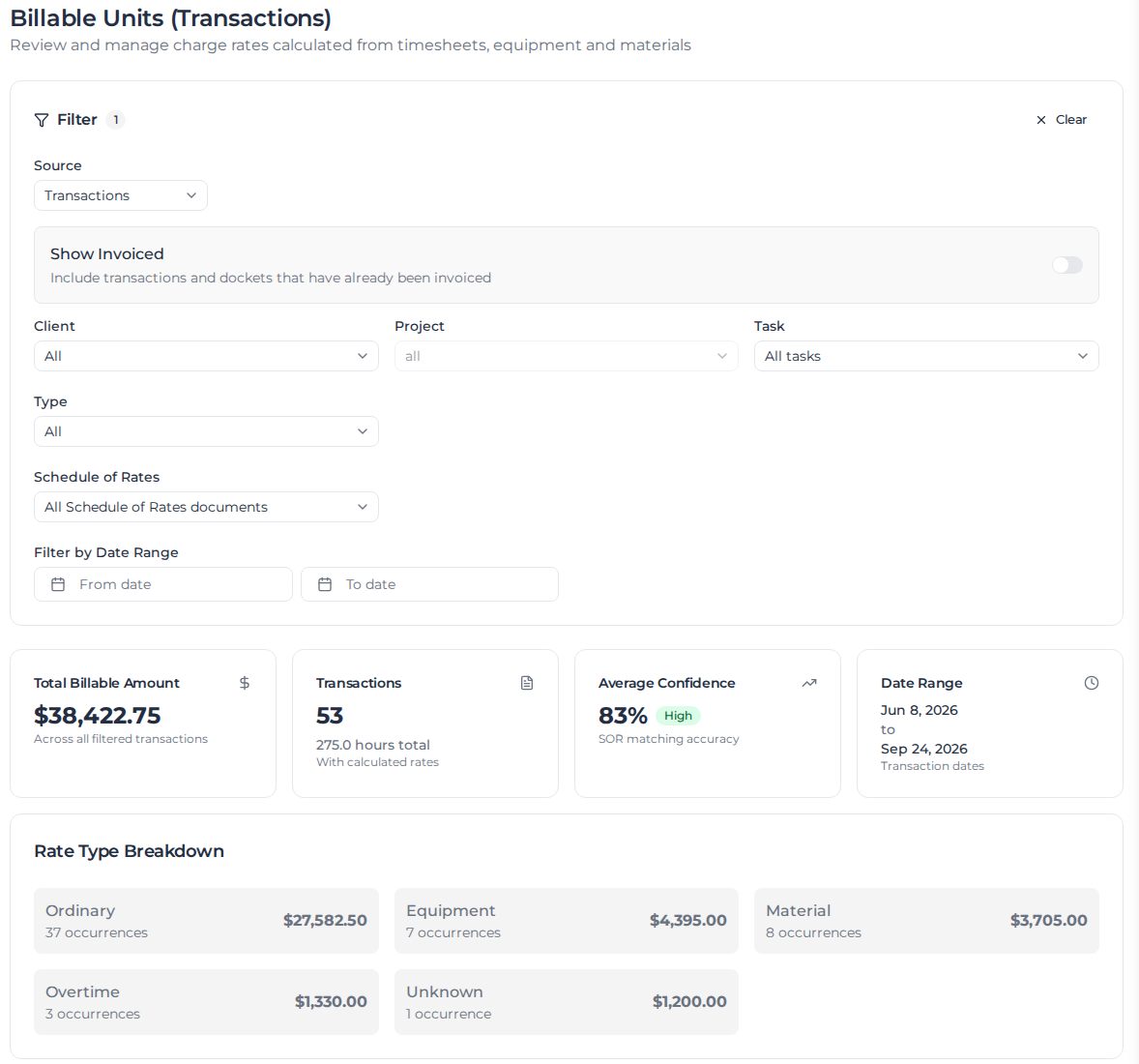
Task: Click the SOR matching accuracy caption
Action: click(668, 739)
